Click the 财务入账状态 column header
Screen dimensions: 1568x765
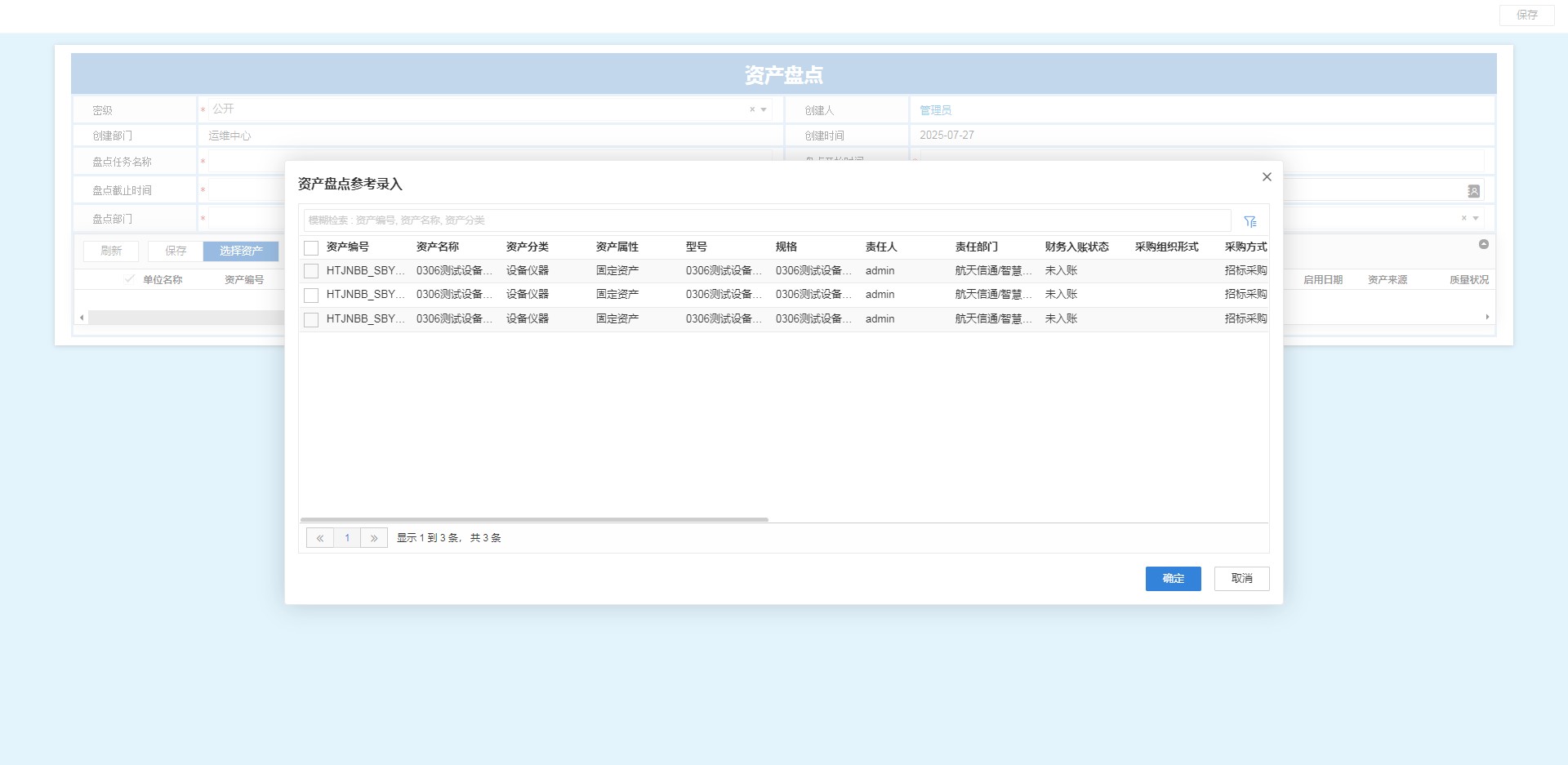point(1077,247)
